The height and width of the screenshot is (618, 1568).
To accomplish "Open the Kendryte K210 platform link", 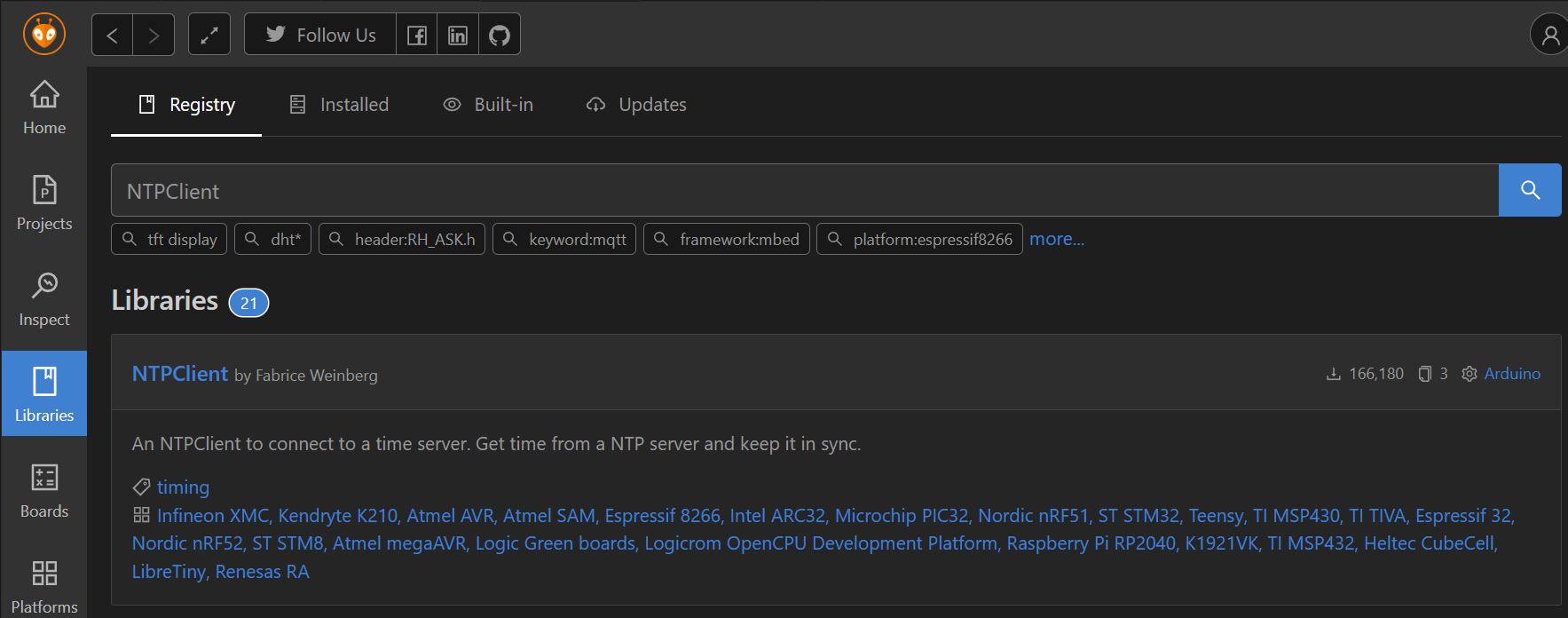I will (338, 516).
